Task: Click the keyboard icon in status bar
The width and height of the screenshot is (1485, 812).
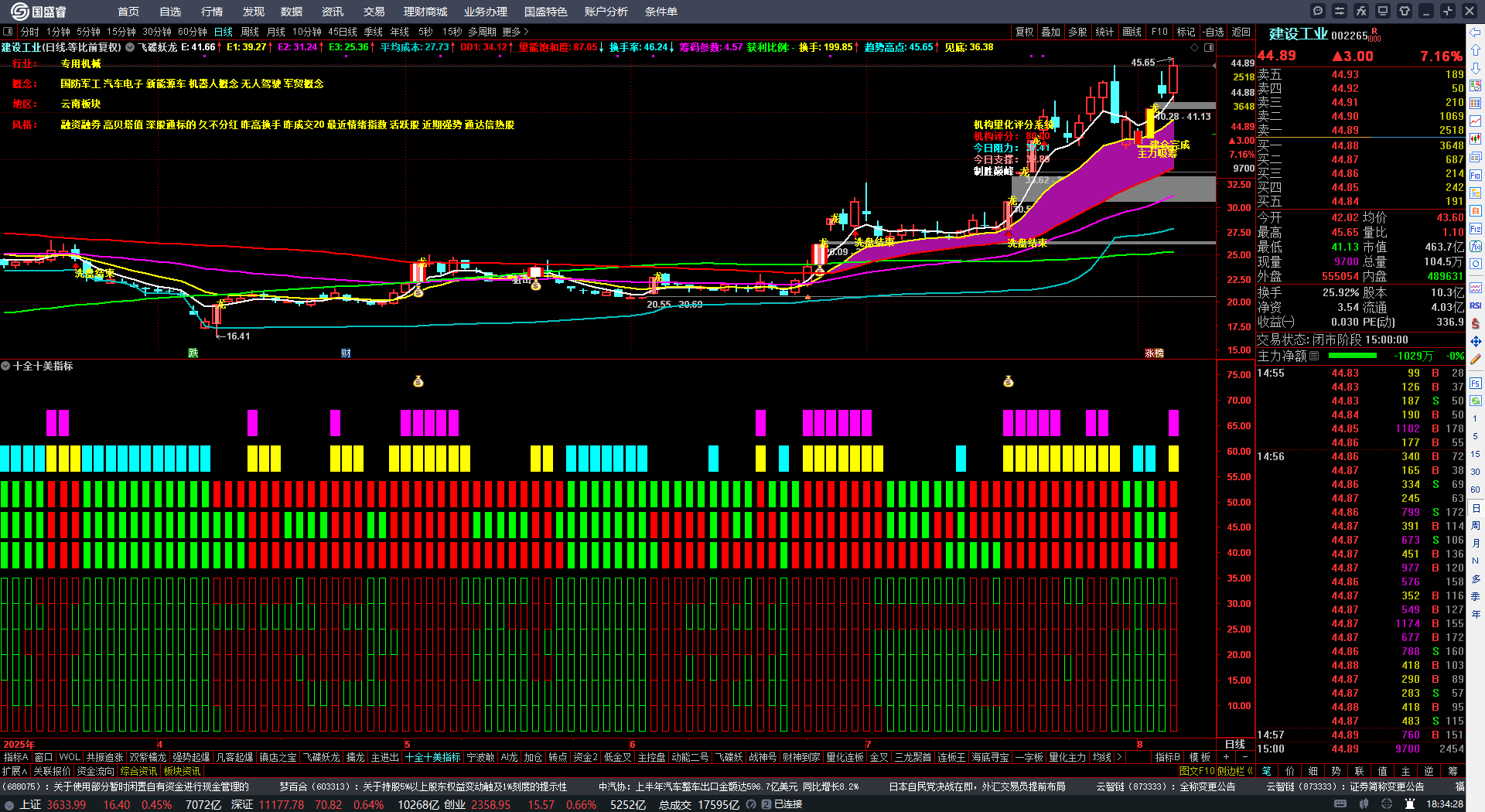Action: click(1341, 804)
